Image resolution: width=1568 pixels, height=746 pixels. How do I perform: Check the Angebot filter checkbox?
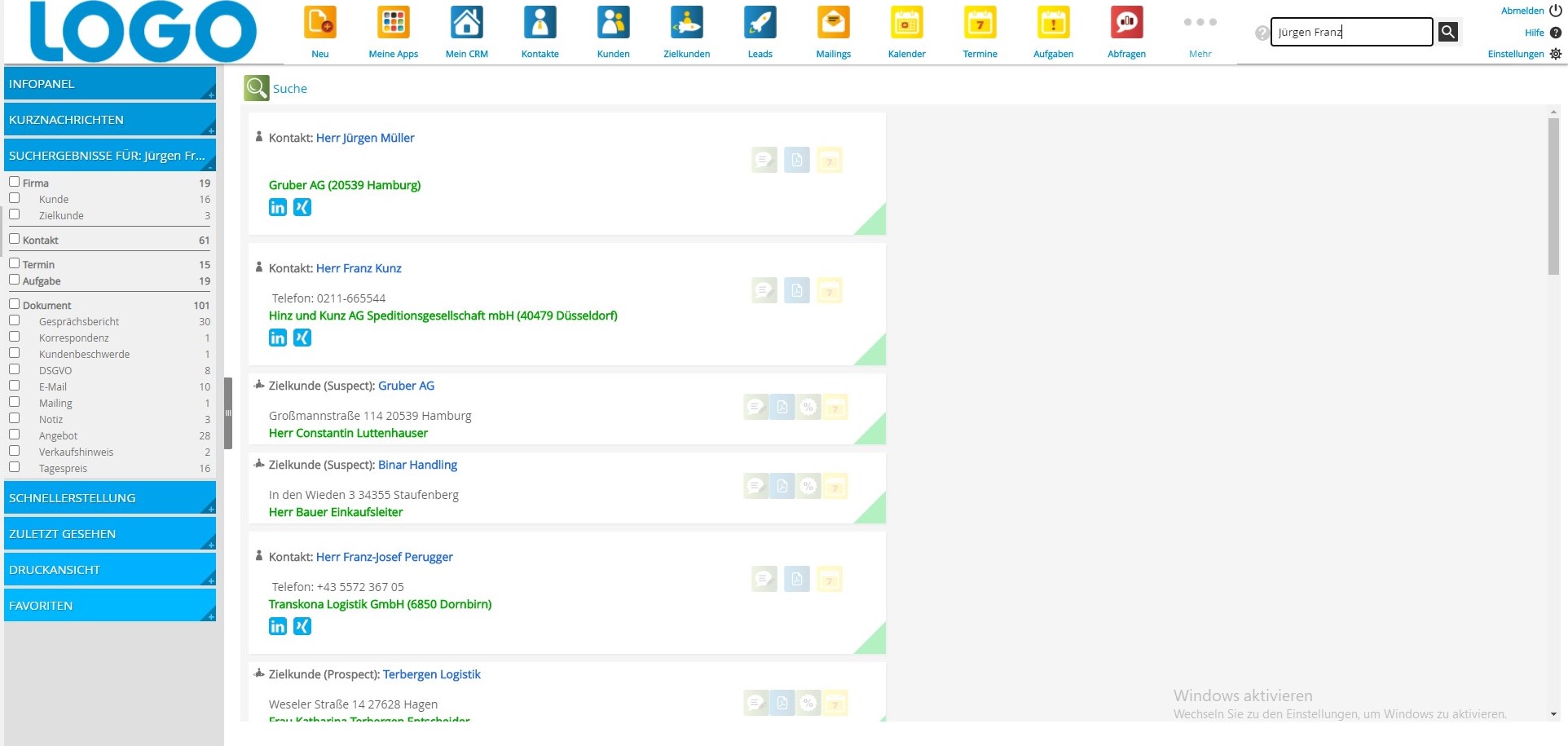[14, 435]
